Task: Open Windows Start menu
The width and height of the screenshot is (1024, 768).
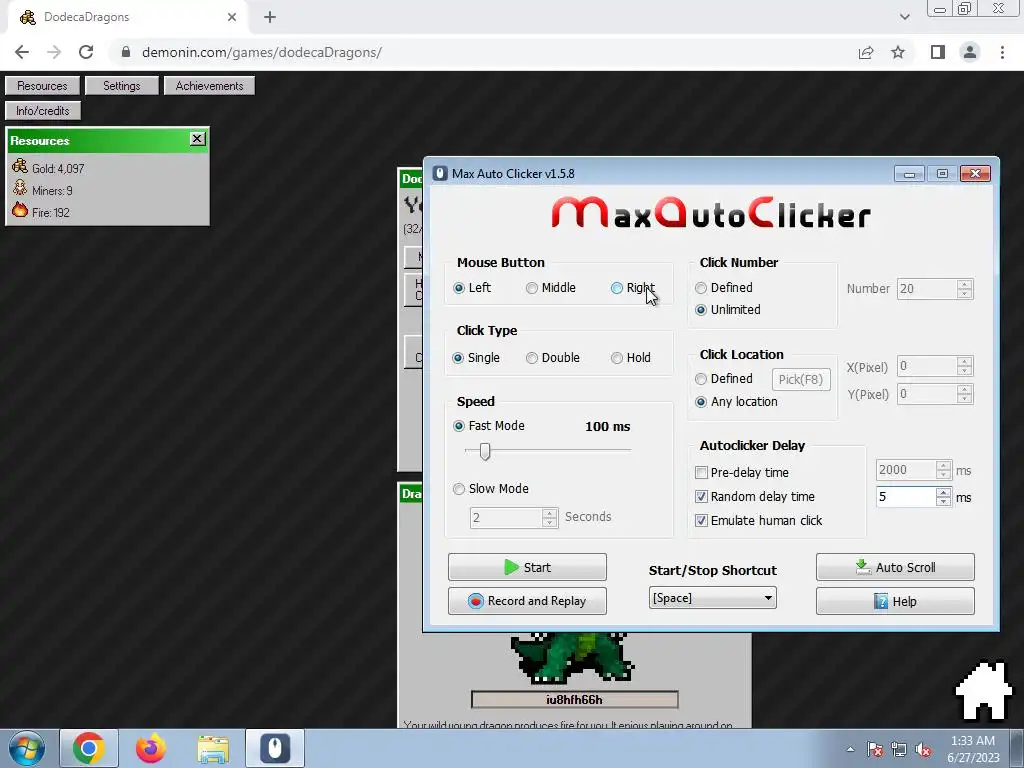Action: (26, 748)
